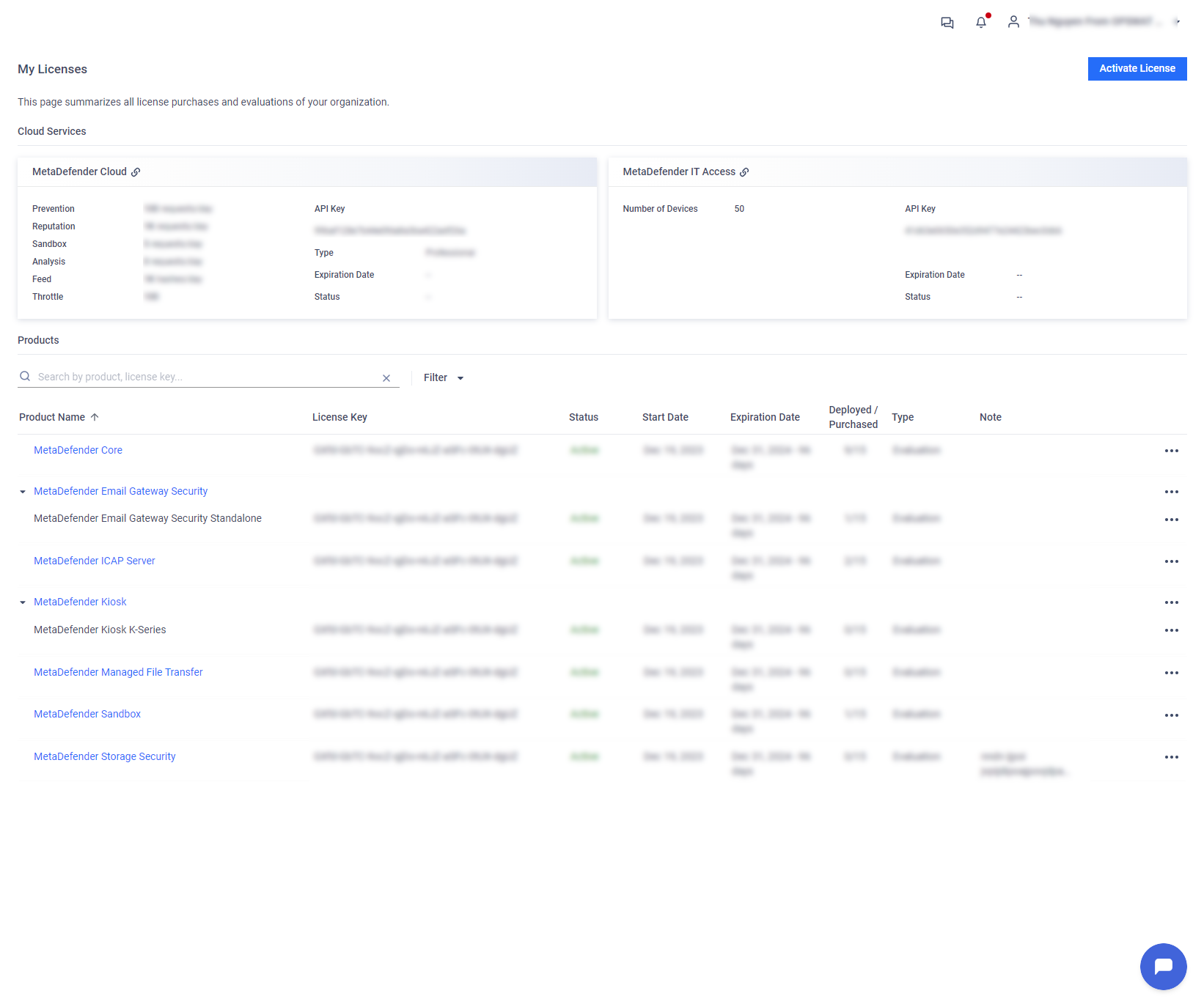Screen dimensions: 1204x1007
Task: Click the Note column header
Action: 991,417
